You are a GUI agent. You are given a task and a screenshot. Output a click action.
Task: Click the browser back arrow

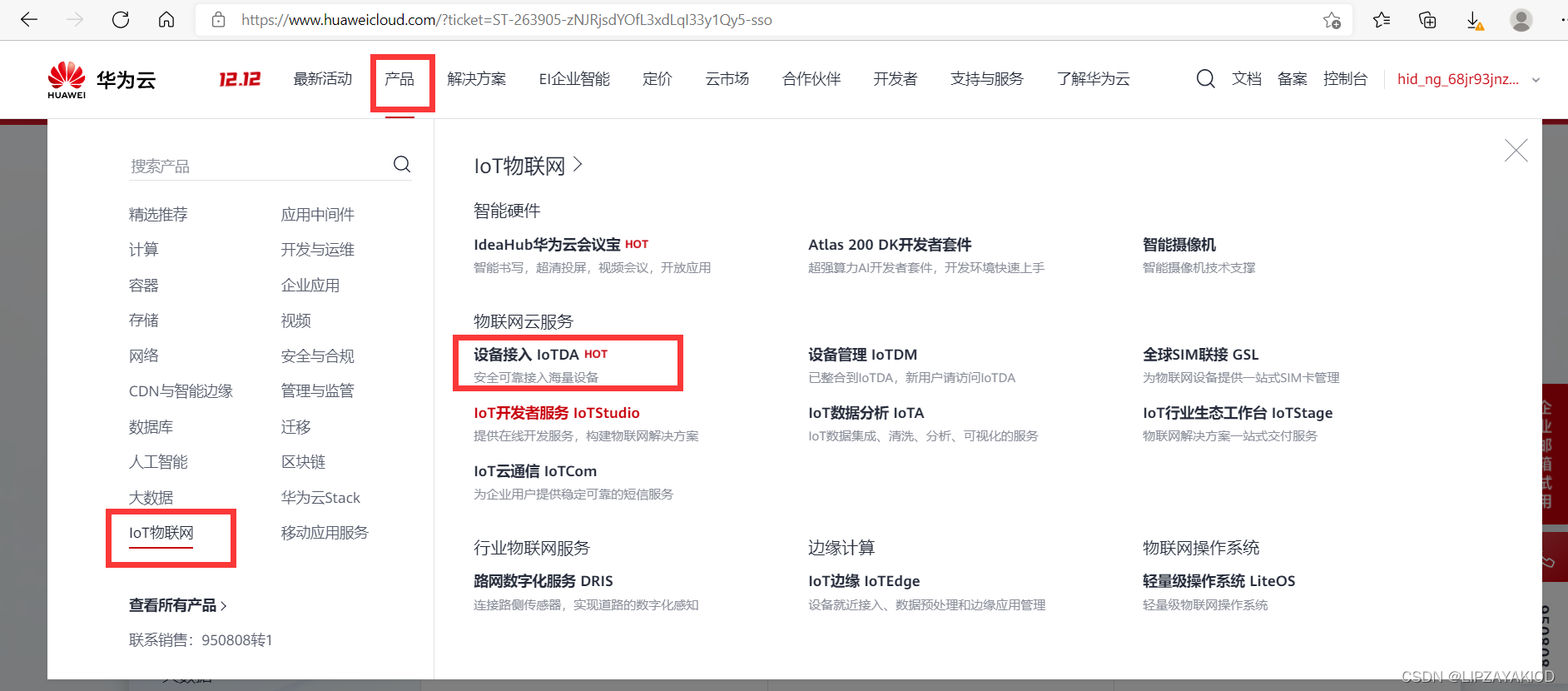tap(29, 20)
